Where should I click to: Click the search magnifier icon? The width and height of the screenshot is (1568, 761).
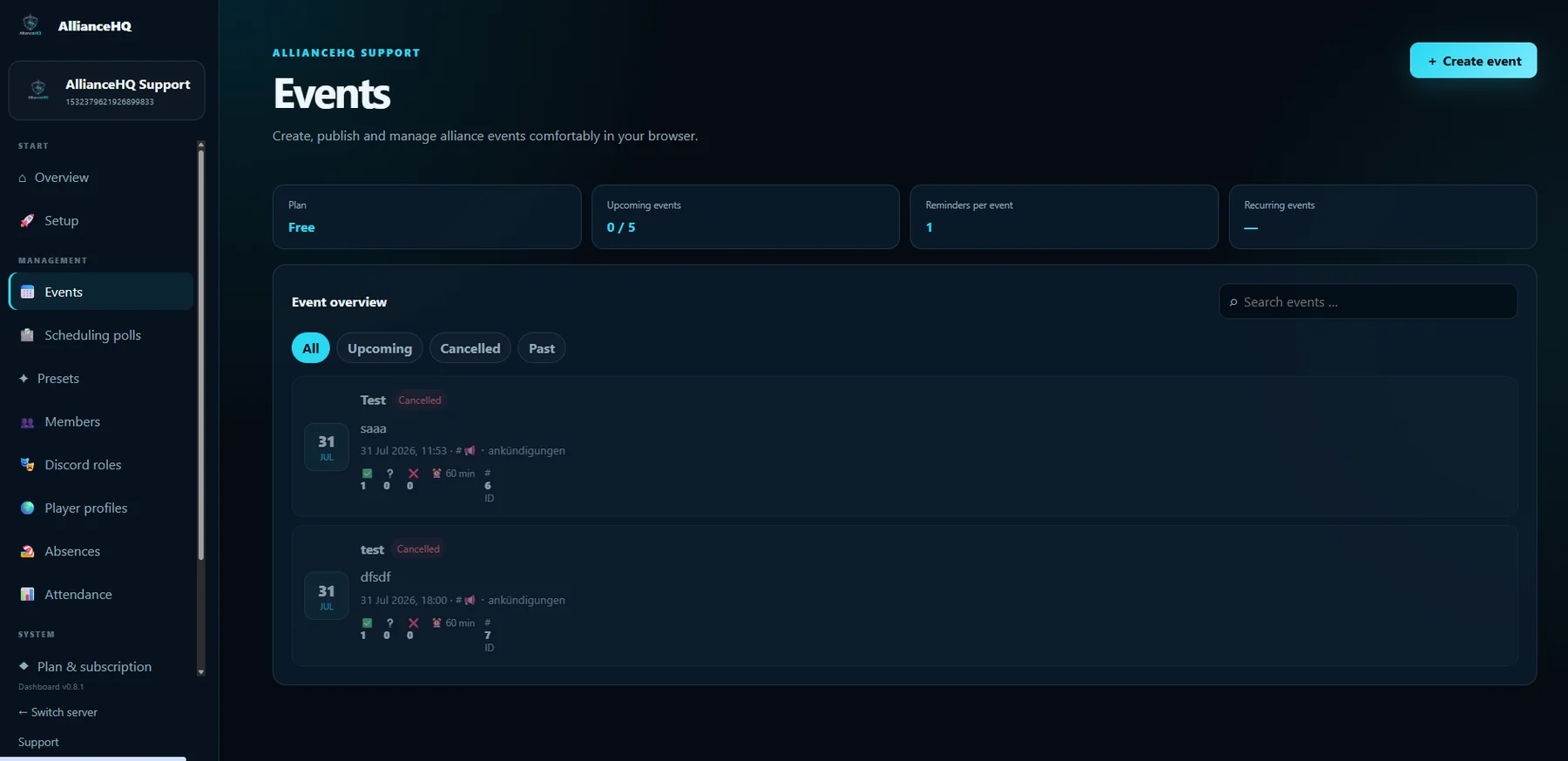1233,302
